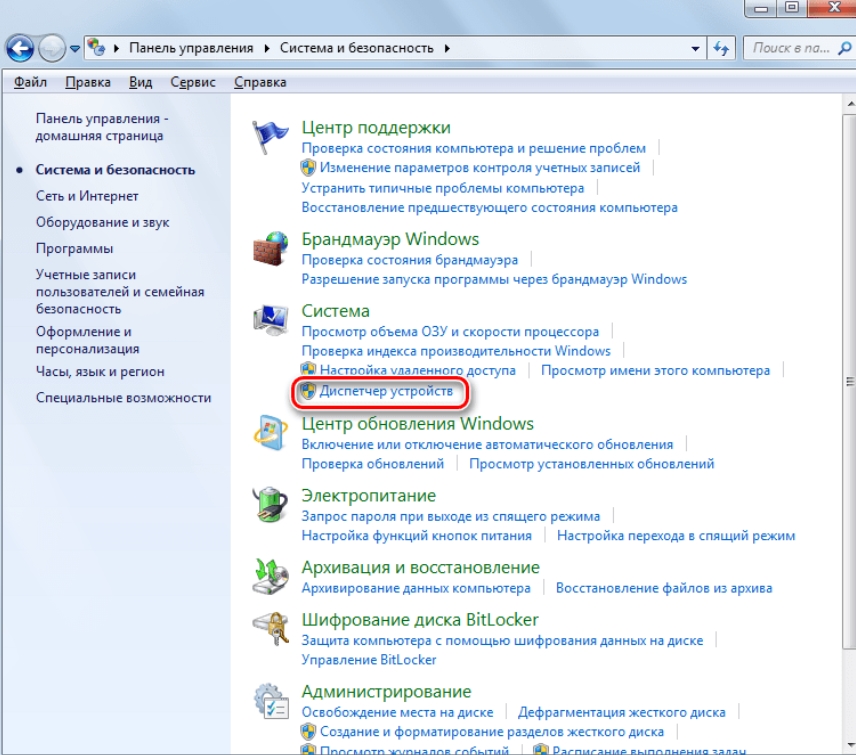Viewport: 856px width, 755px height.
Task: Click the Система computer icon
Action: point(270,320)
